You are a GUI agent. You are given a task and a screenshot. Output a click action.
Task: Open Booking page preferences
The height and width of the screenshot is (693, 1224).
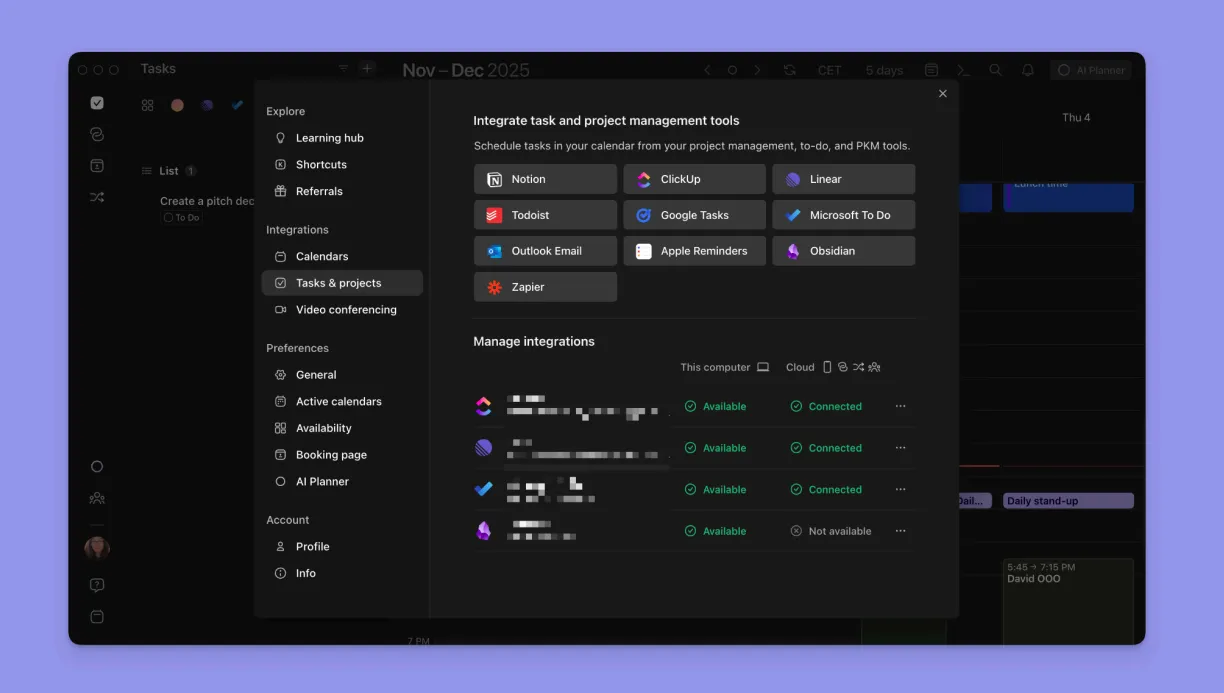tap(342, 455)
